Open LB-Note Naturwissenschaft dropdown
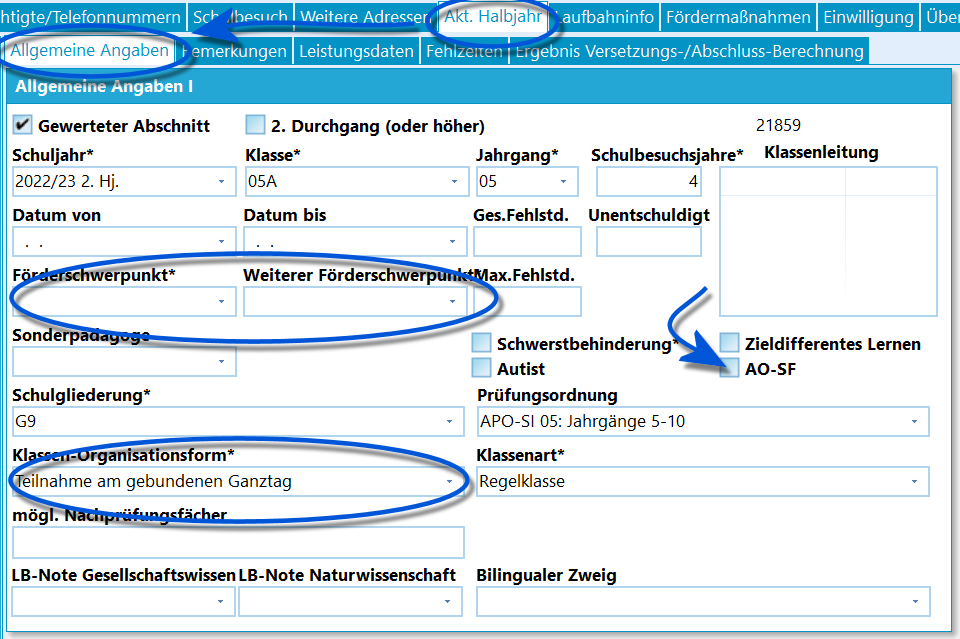The width and height of the screenshot is (960, 639). tap(350, 602)
